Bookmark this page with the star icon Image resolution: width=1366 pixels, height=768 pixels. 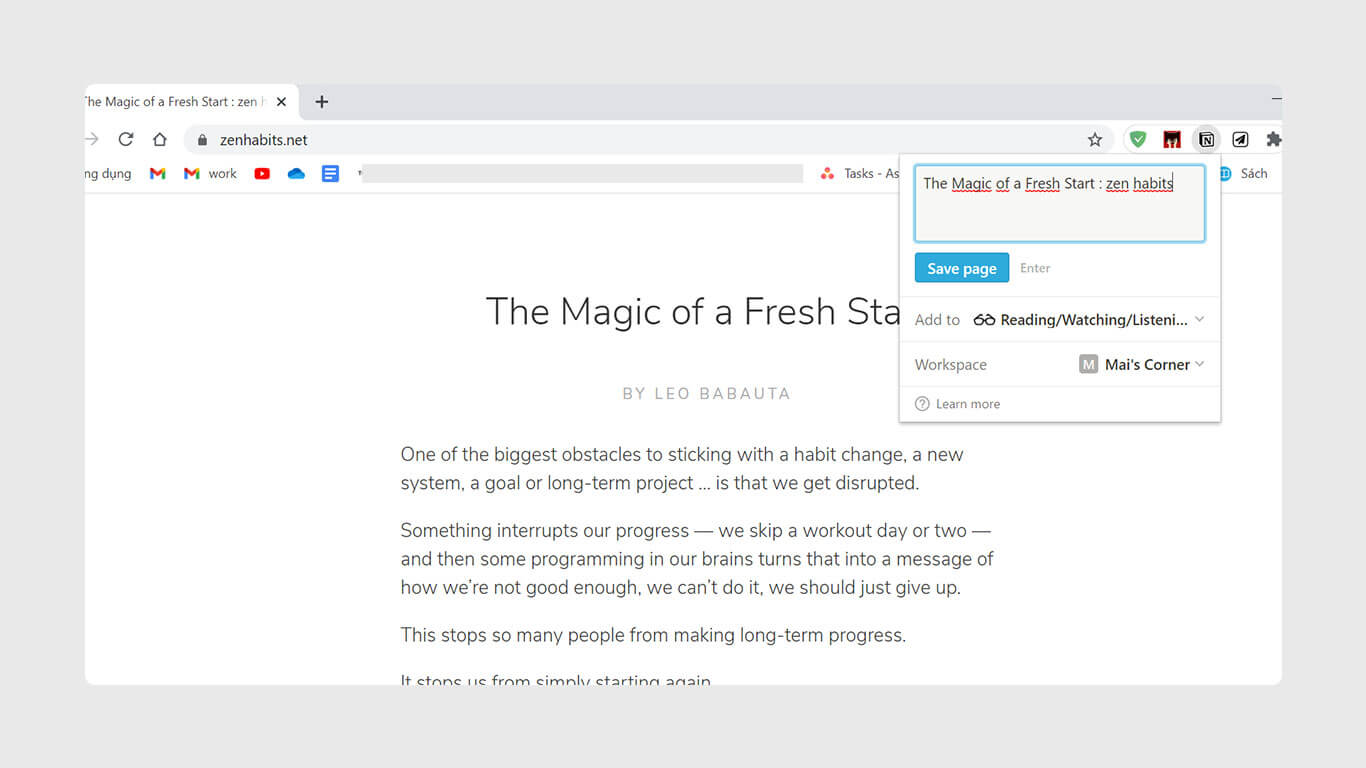(x=1095, y=140)
